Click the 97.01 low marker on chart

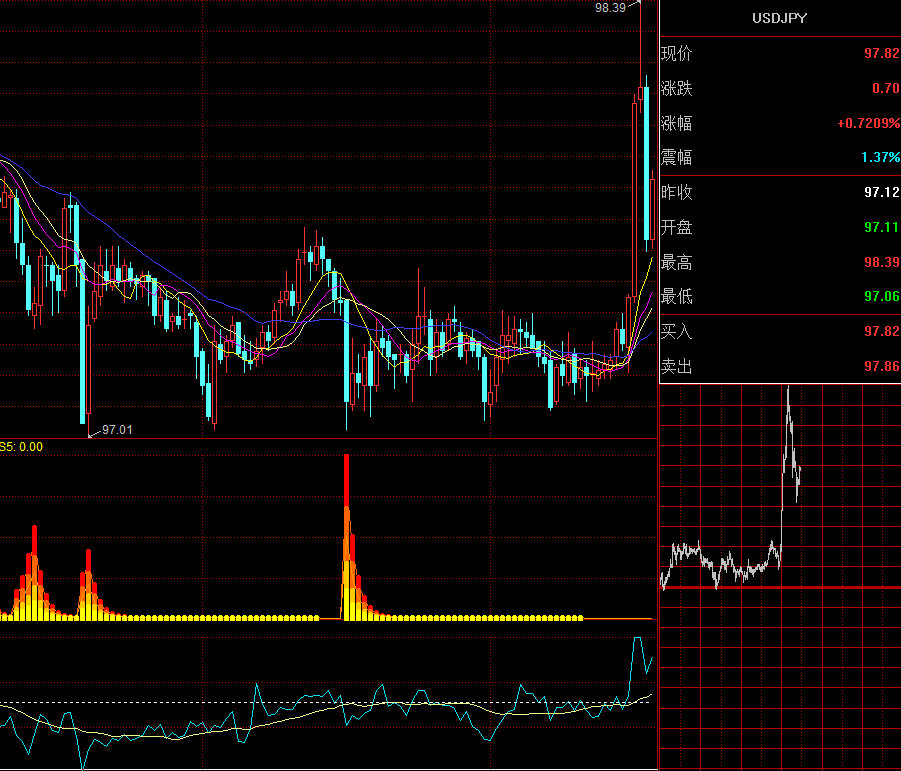pyautogui.click(x=117, y=430)
